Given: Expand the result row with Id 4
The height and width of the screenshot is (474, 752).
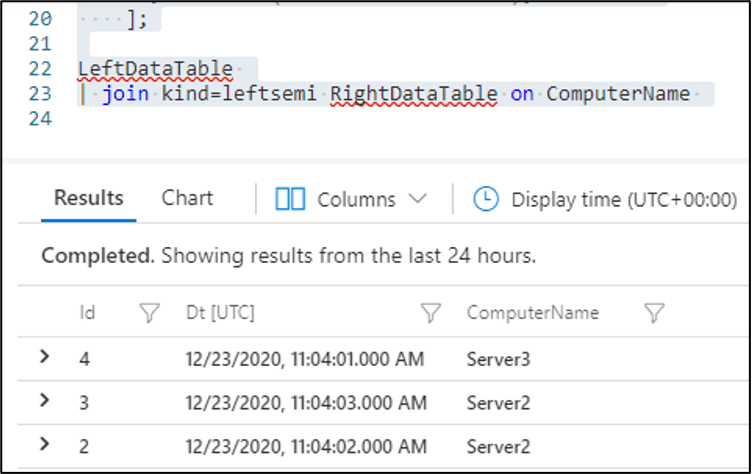Looking at the screenshot, I should [45, 356].
